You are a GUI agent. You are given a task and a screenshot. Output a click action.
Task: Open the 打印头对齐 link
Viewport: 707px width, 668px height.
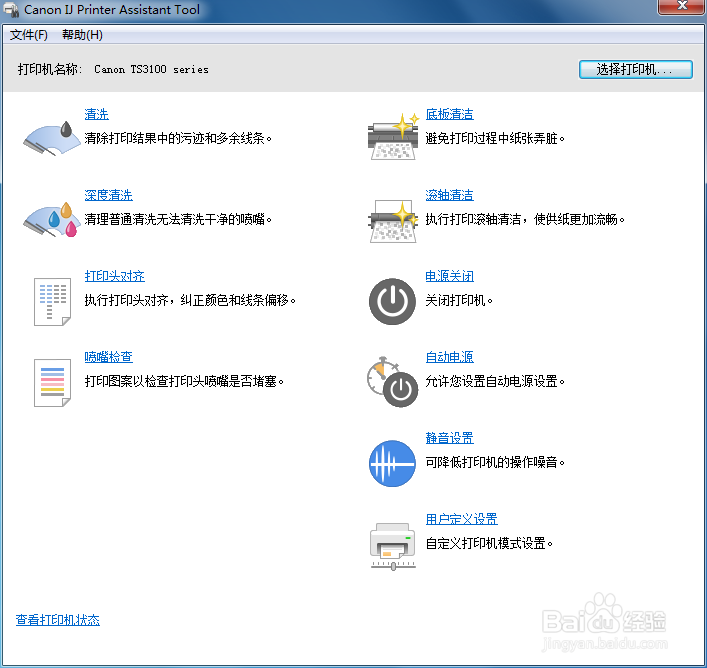click(x=115, y=276)
